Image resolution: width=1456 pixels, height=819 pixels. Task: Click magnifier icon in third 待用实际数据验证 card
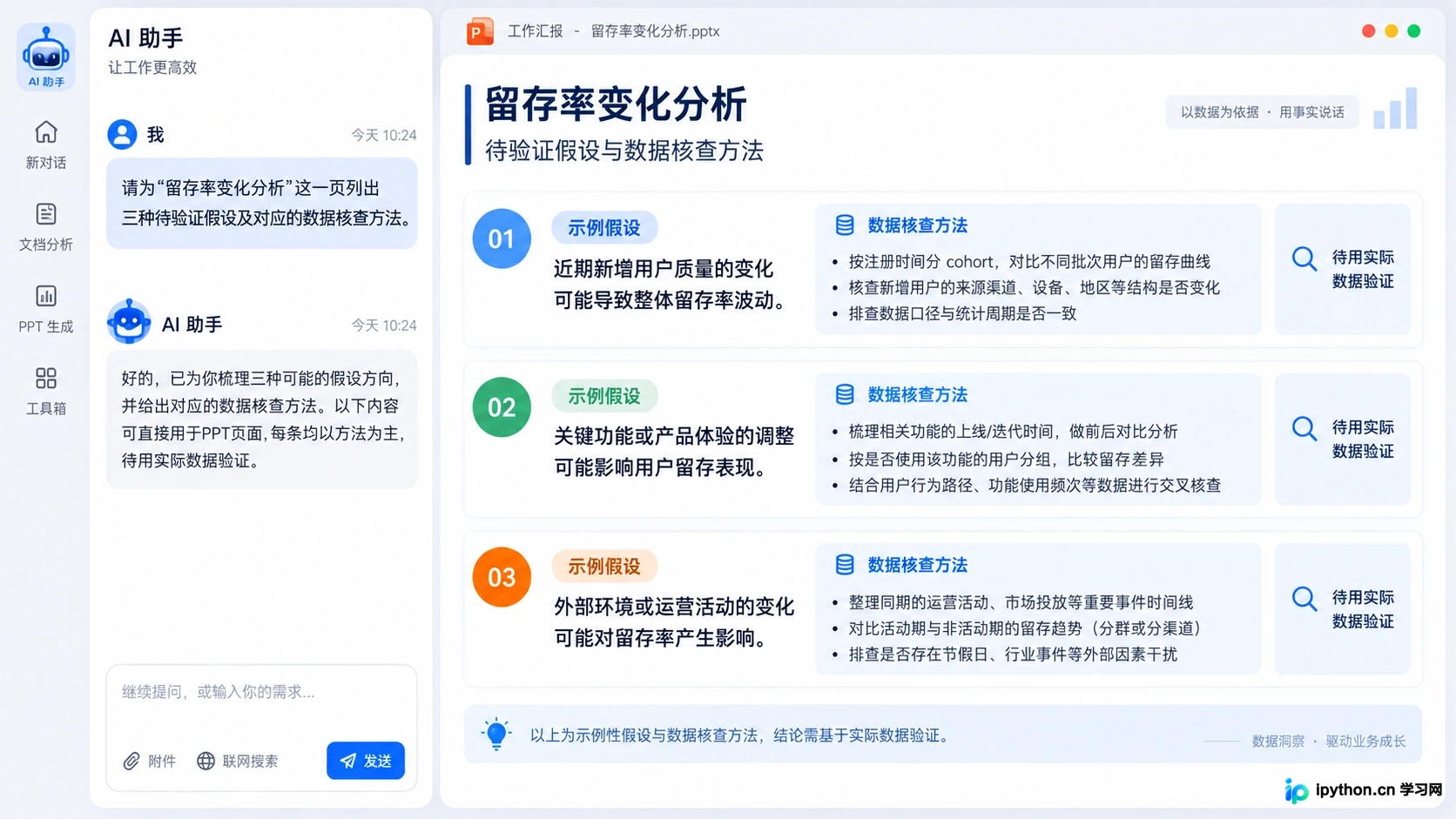pyautogui.click(x=1304, y=599)
